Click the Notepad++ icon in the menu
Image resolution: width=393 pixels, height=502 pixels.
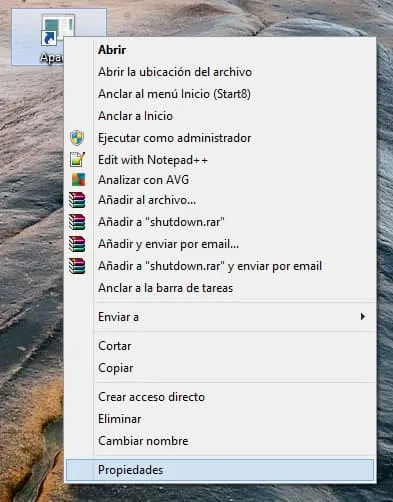(77, 159)
